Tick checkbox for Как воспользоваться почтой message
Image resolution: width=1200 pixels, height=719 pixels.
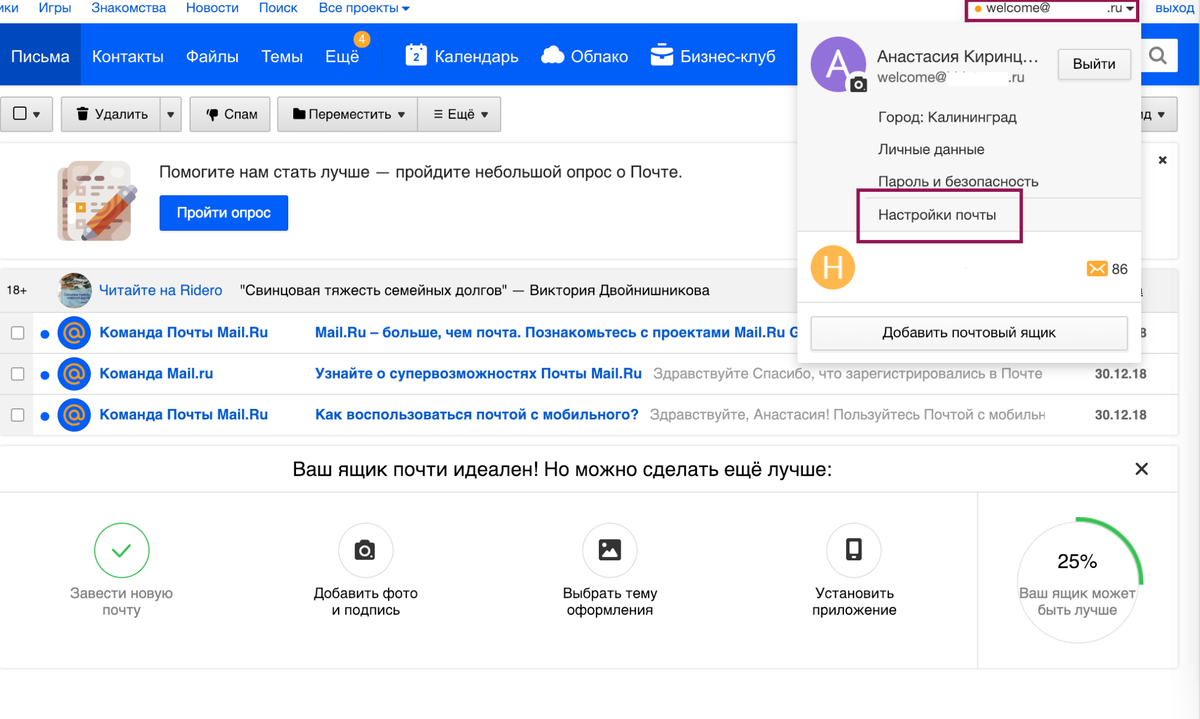17,415
